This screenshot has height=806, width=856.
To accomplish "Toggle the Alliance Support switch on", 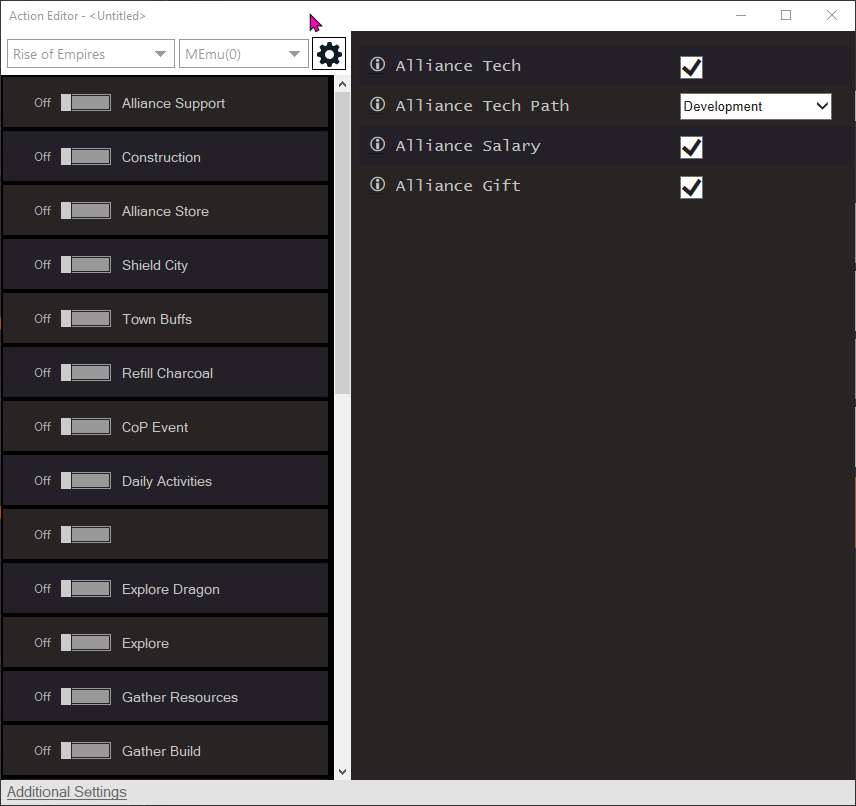I will point(86,103).
